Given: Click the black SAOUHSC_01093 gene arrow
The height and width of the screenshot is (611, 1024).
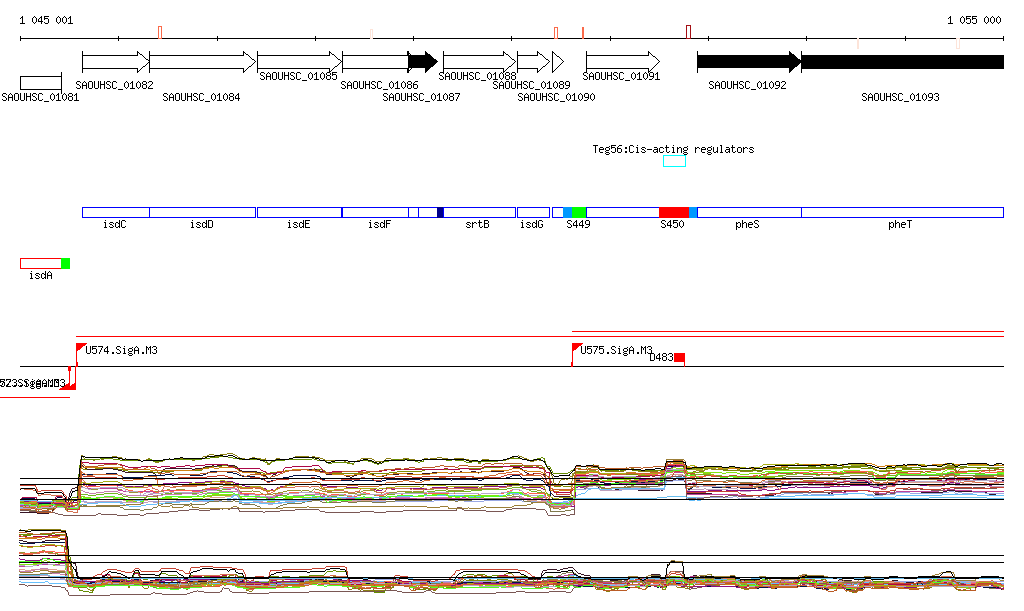Looking at the screenshot, I should pyautogui.click(x=902, y=62).
